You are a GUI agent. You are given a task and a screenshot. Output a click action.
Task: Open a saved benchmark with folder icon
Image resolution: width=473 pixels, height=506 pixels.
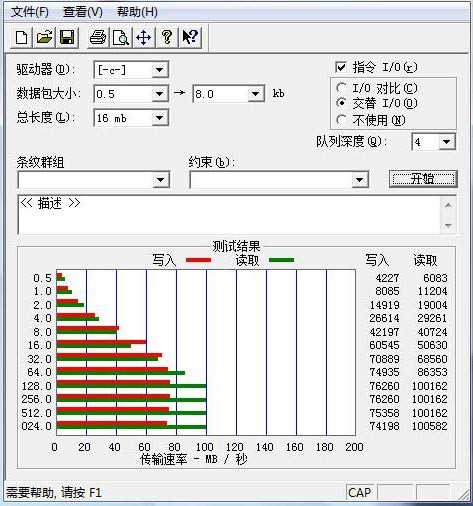[x=44, y=37]
